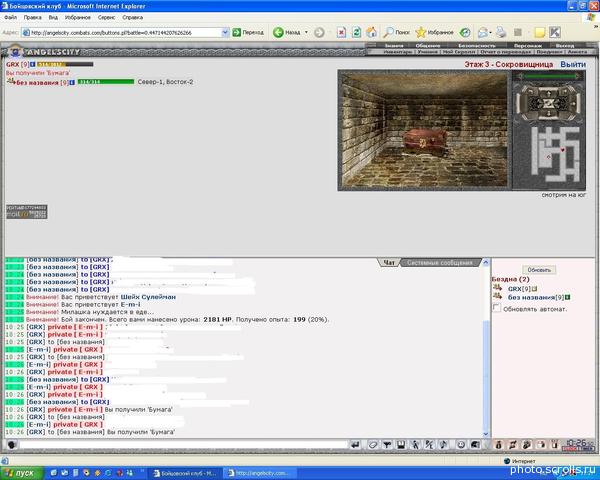Image resolution: width=600 pixels, height=480 pixels.
Task: Click the Назад back button
Action: tap(287, 33)
